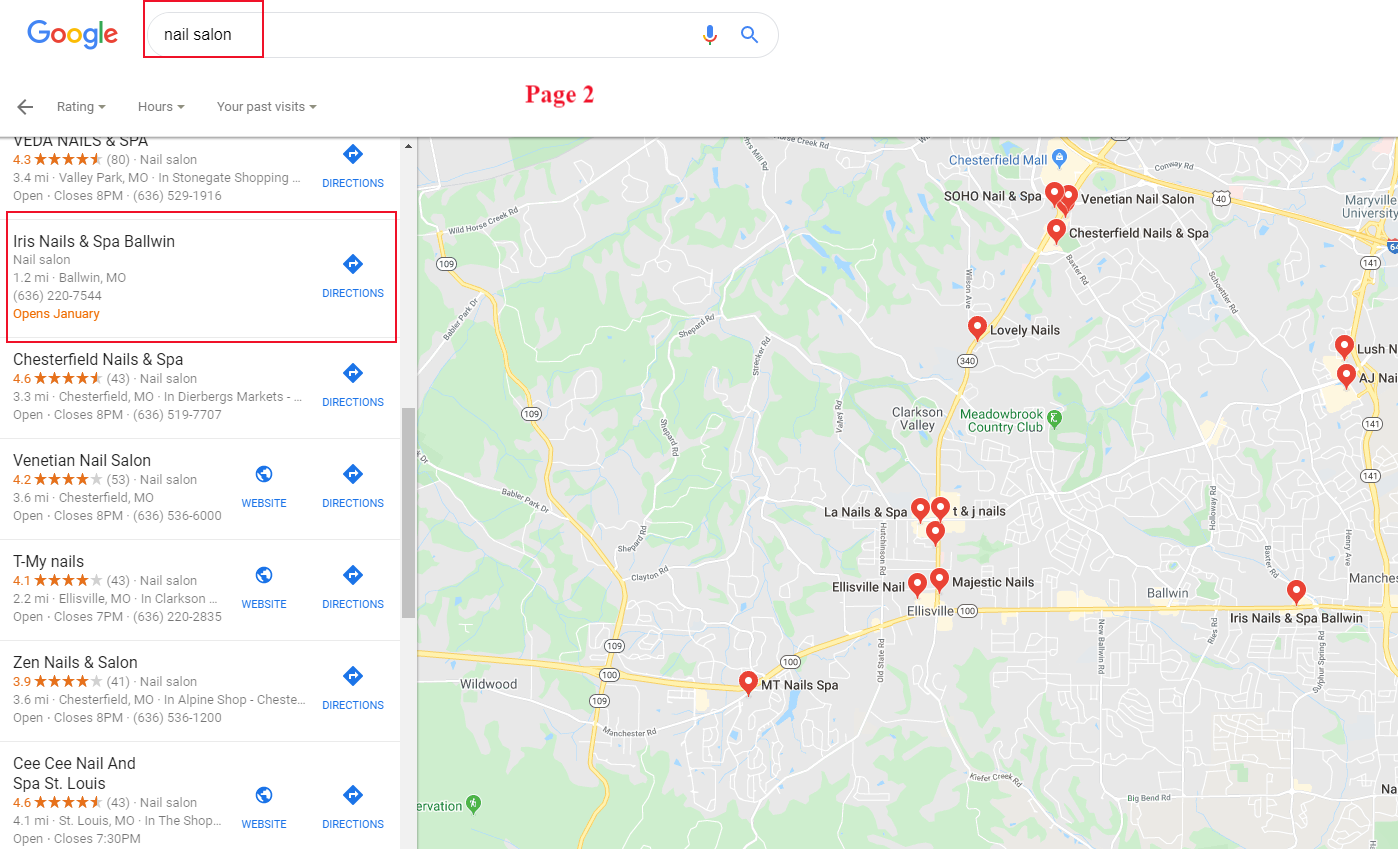Select Lovely Nails map pin
Screen dimensions: 1398x849
977,327
